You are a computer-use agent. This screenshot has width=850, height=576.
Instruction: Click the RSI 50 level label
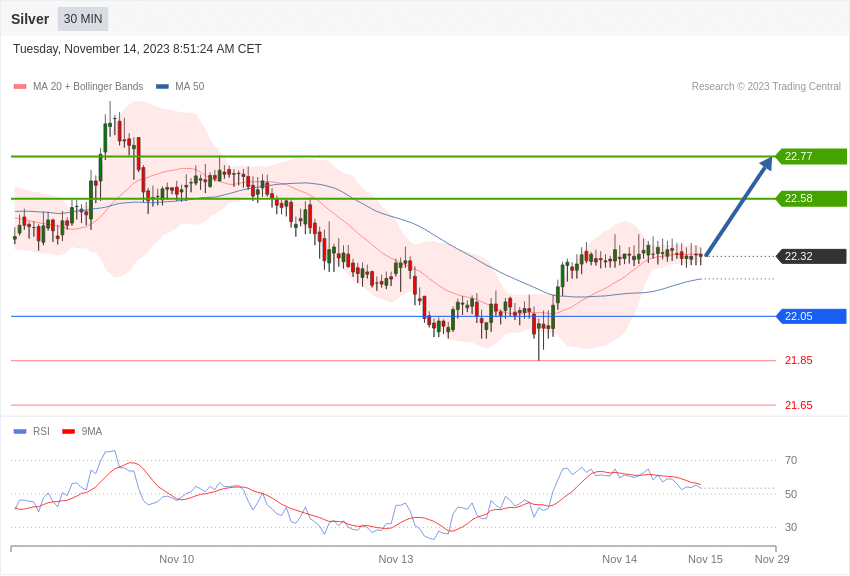[791, 494]
